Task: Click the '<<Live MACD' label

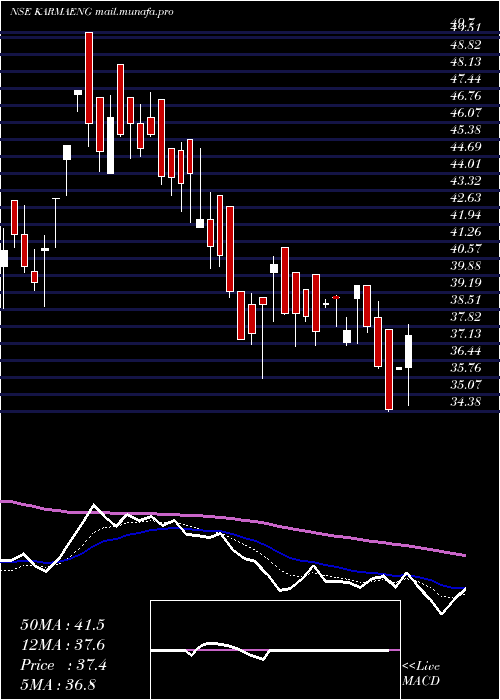Action: point(421,674)
